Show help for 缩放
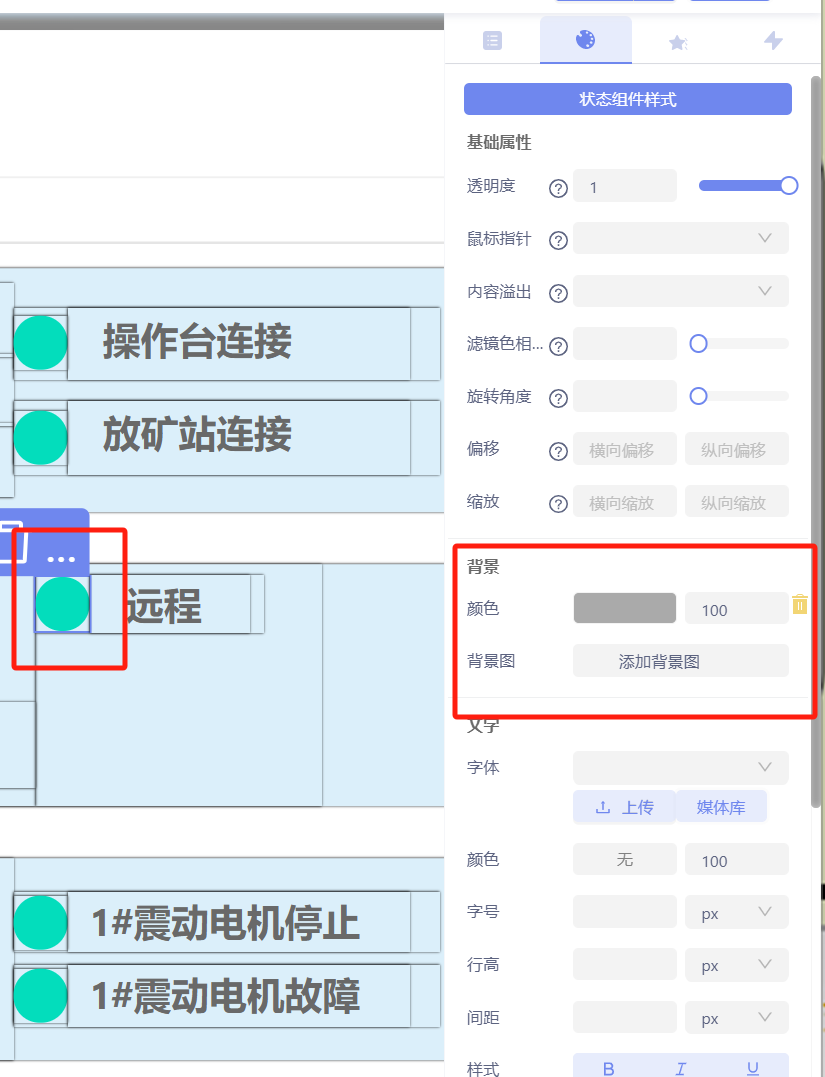Screen dimensions: 825x1077 (x=558, y=504)
